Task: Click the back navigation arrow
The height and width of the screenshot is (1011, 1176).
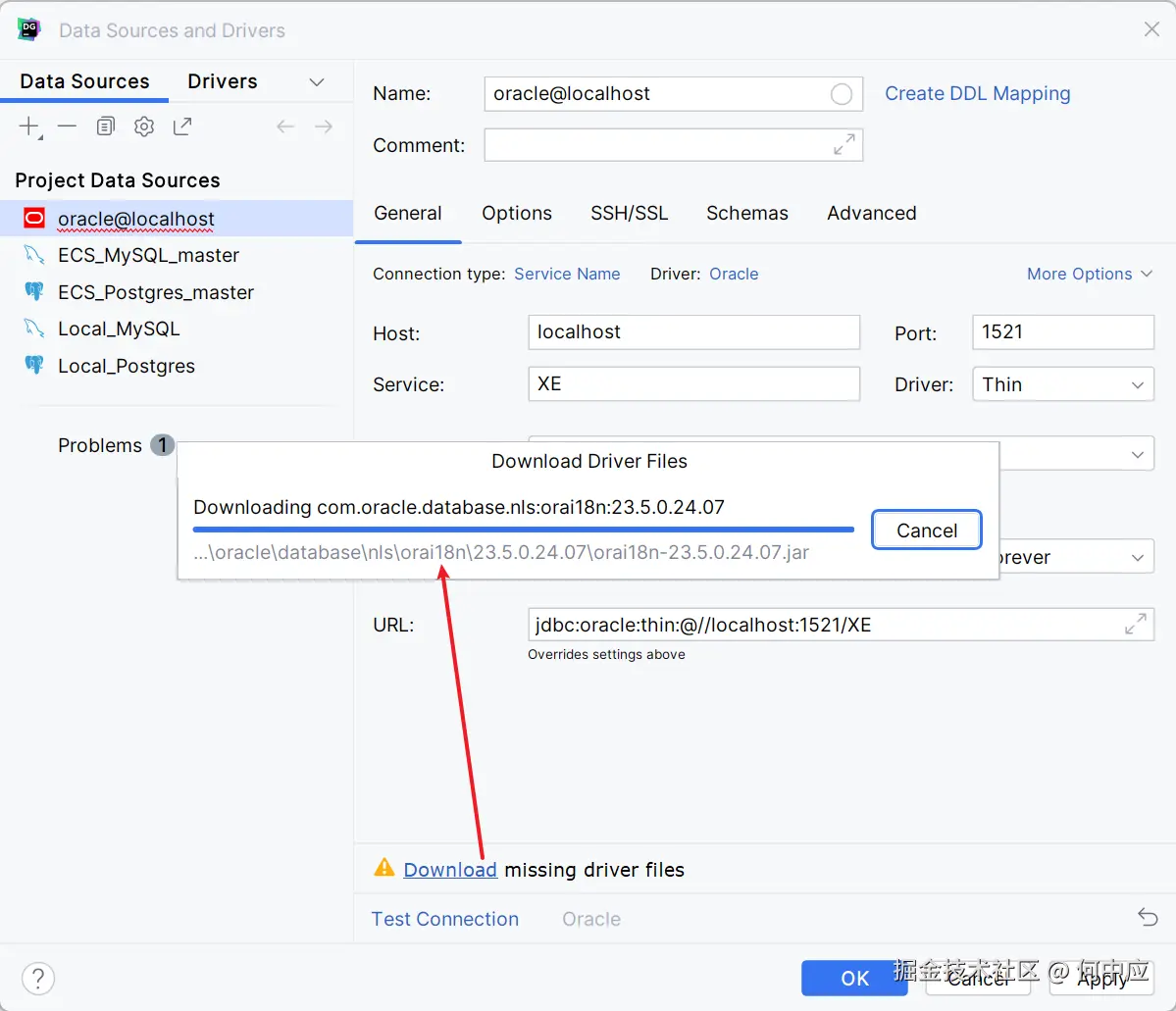Action: [285, 126]
